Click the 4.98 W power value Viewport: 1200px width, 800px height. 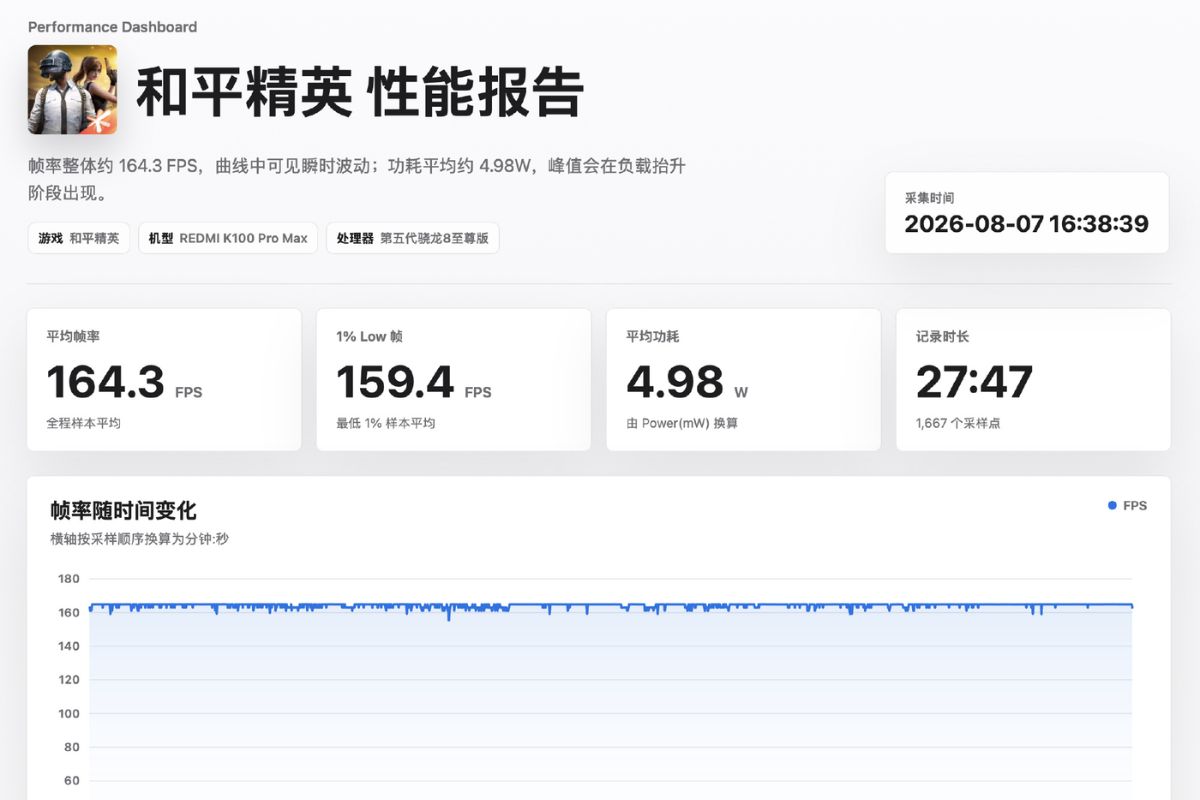pyautogui.click(x=675, y=382)
